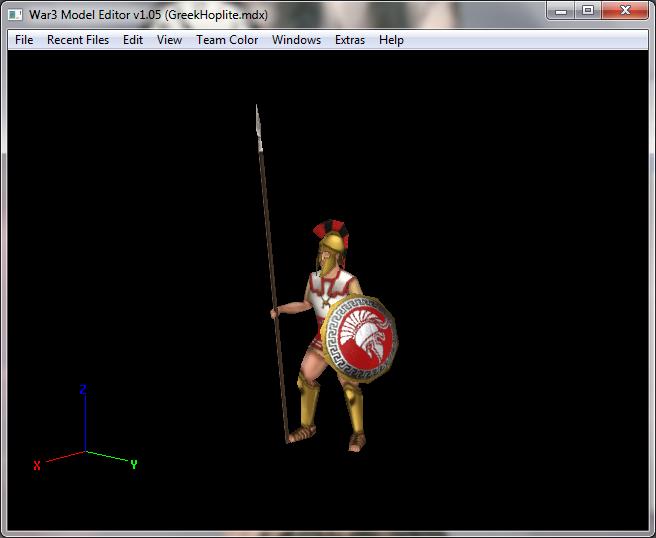Viewport: 656px width, 538px height.
Task: Click the hoplite's golden crested helmet
Action: (332, 246)
